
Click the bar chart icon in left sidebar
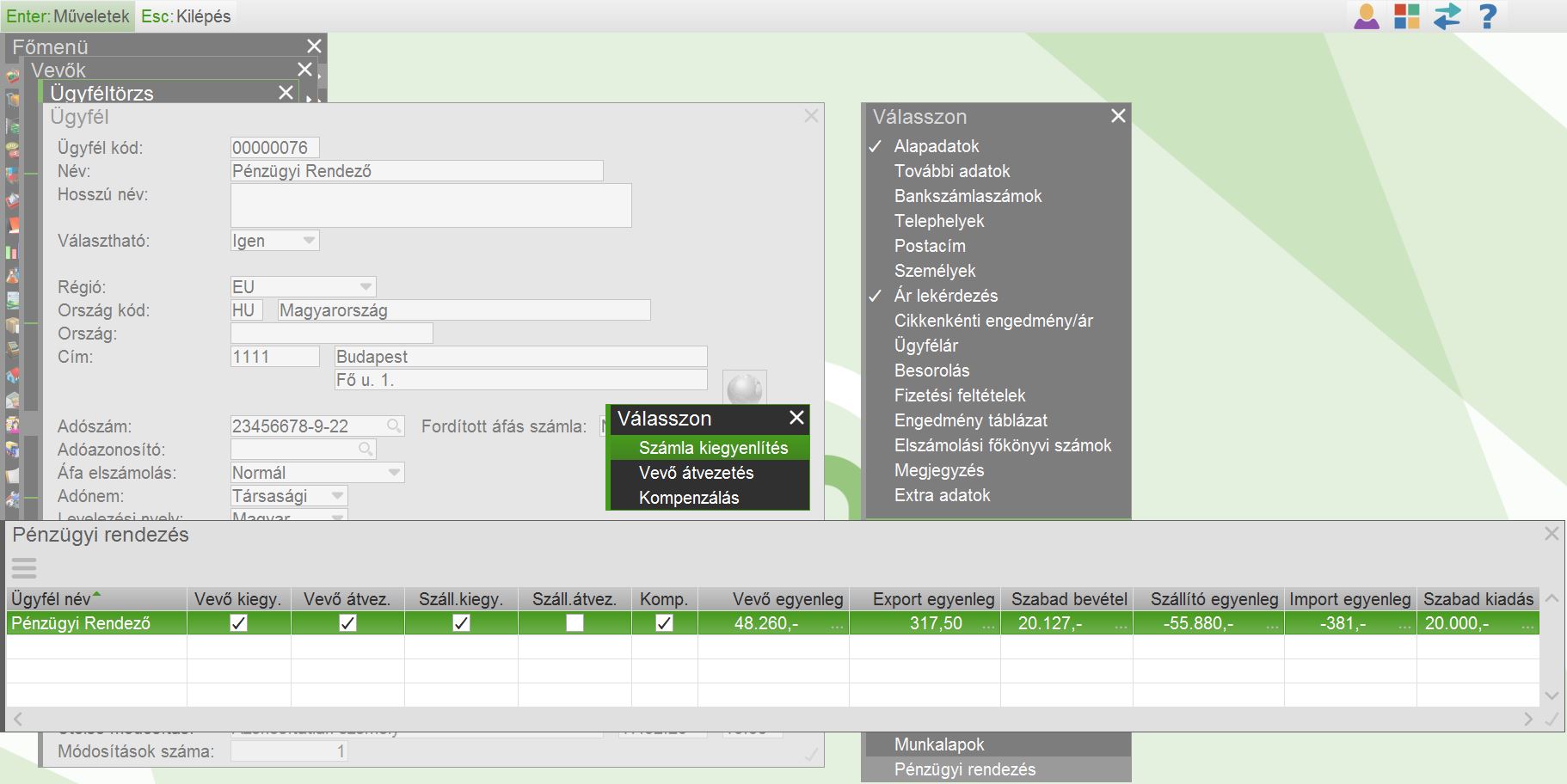[13, 252]
